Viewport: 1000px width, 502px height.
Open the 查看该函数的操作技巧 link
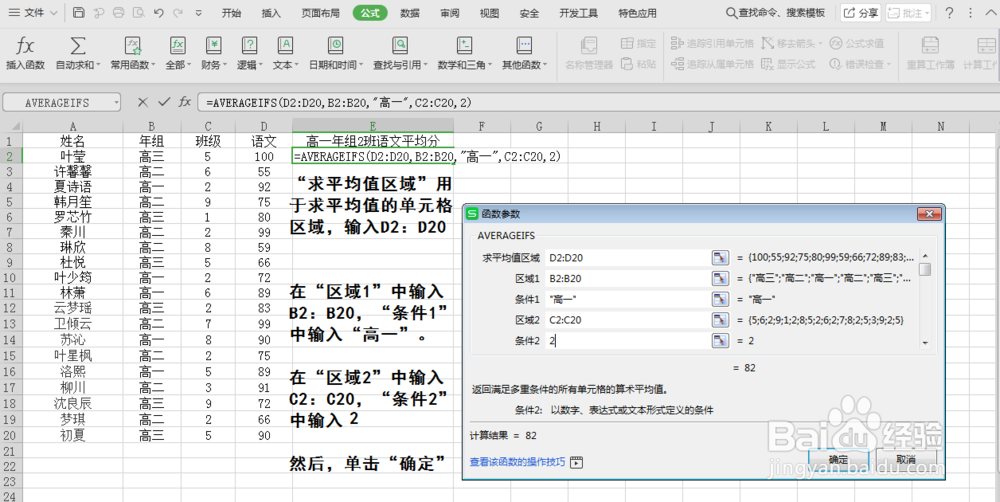(517, 462)
